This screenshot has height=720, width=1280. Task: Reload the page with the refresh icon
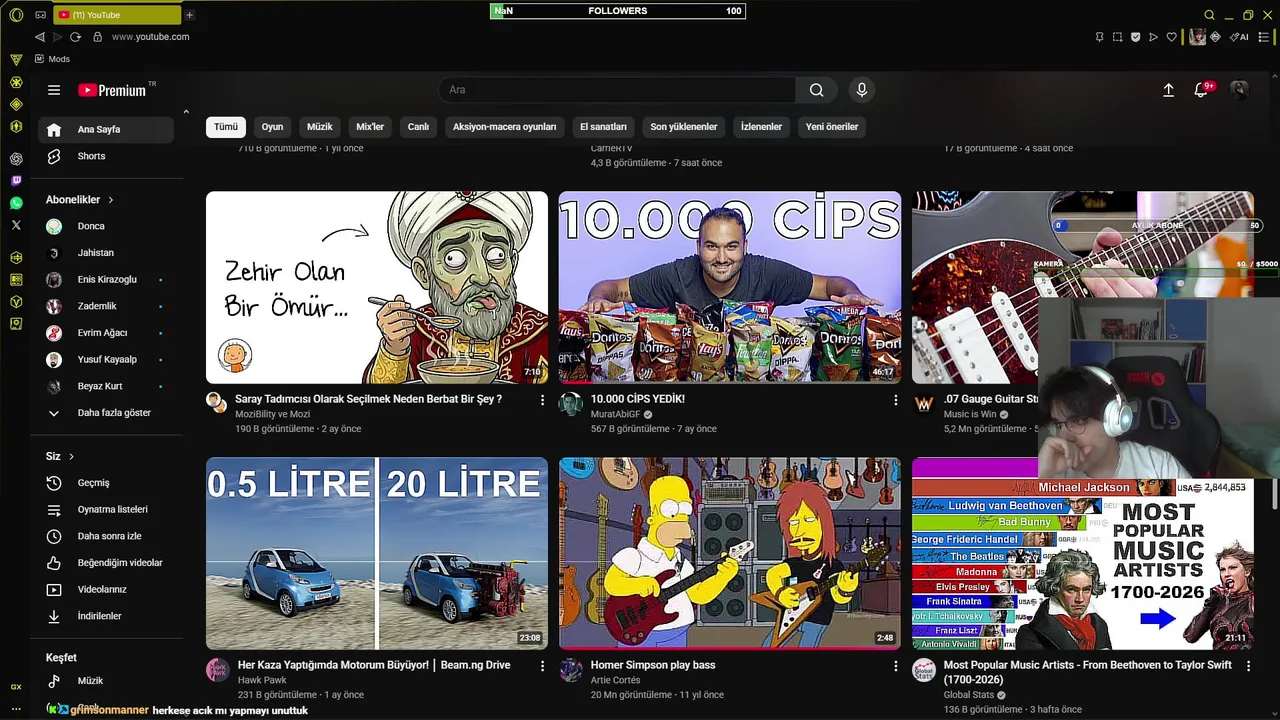tap(75, 37)
